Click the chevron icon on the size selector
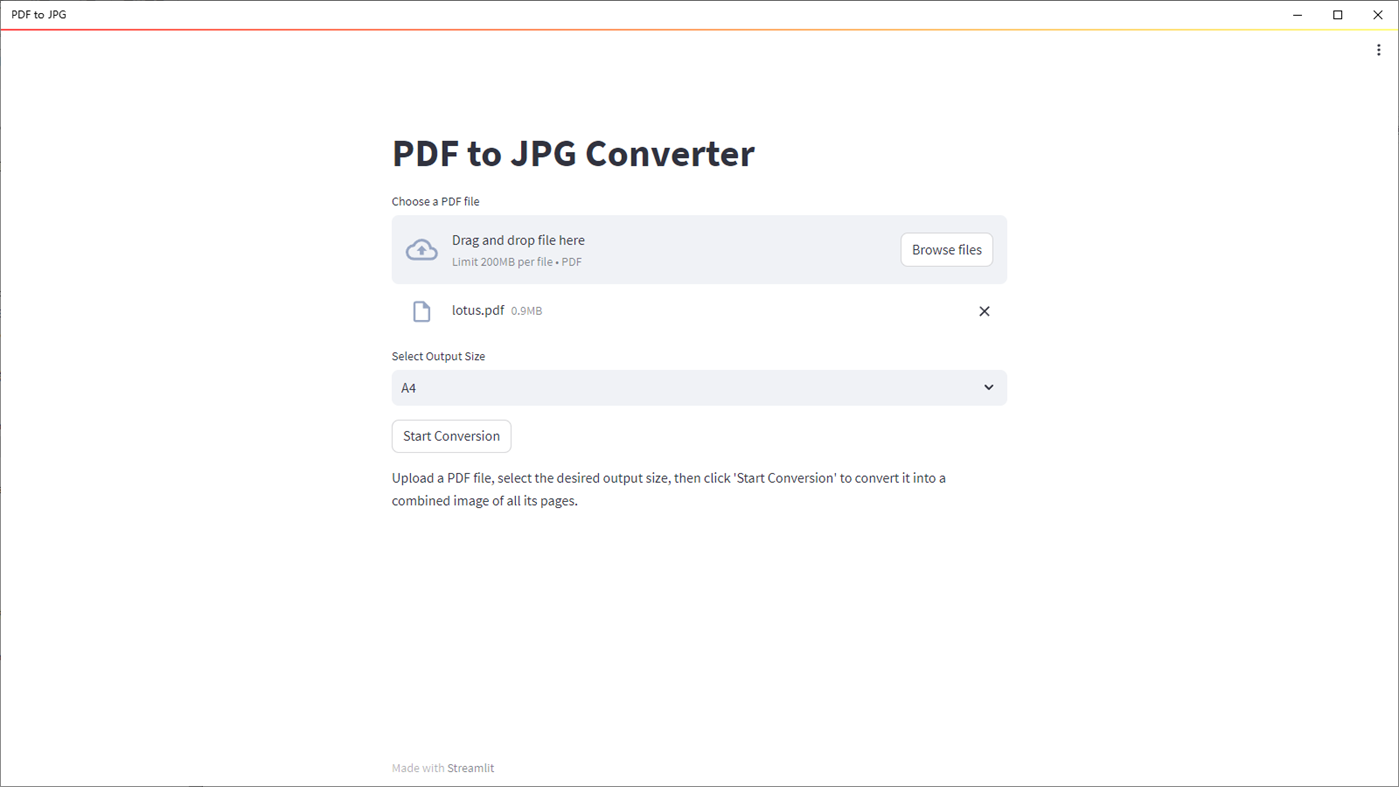Image resolution: width=1399 pixels, height=787 pixels. 988,387
